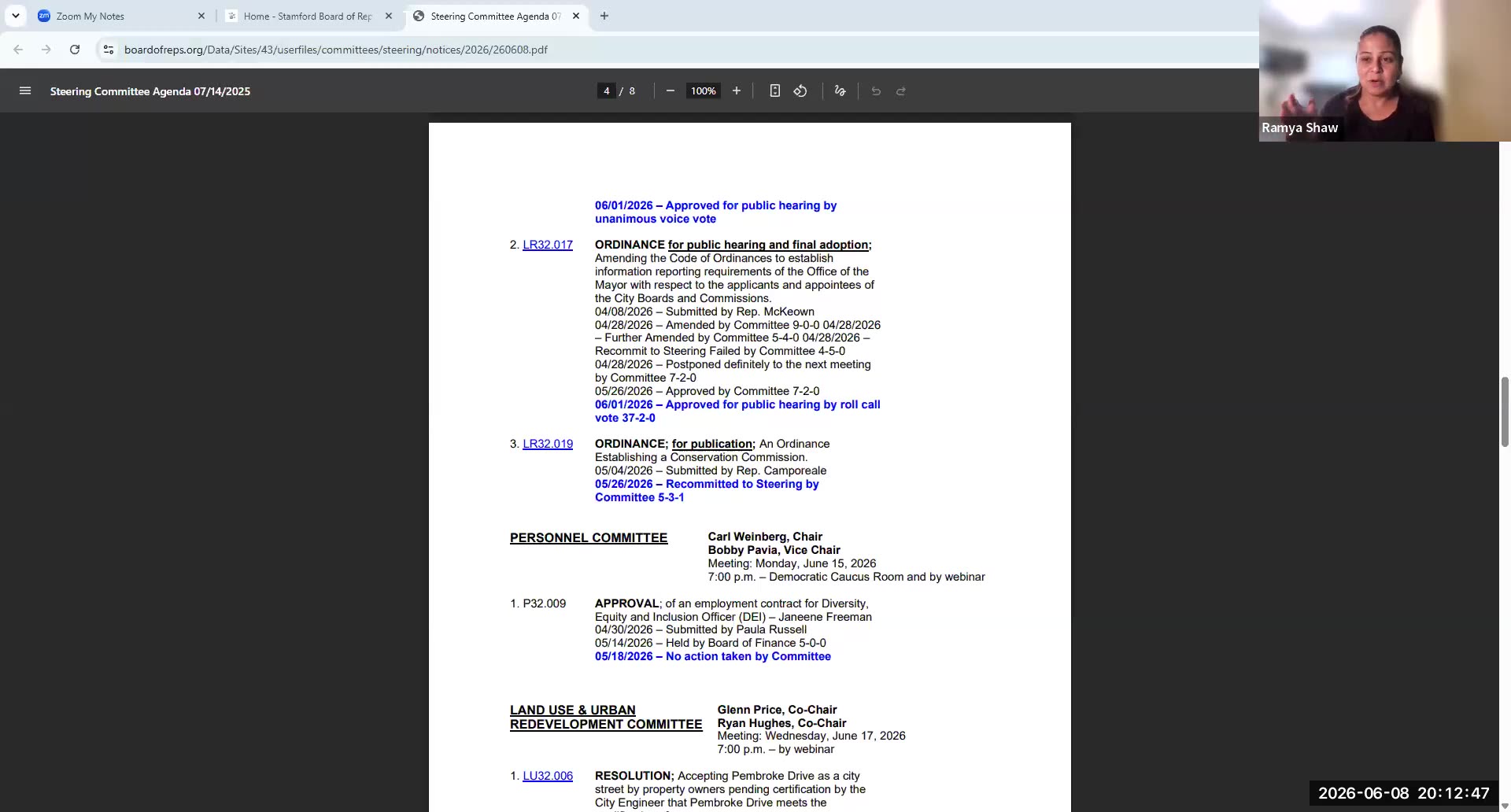
Task: Select 'Carl Weinberg, Chair' text
Action: click(x=765, y=537)
